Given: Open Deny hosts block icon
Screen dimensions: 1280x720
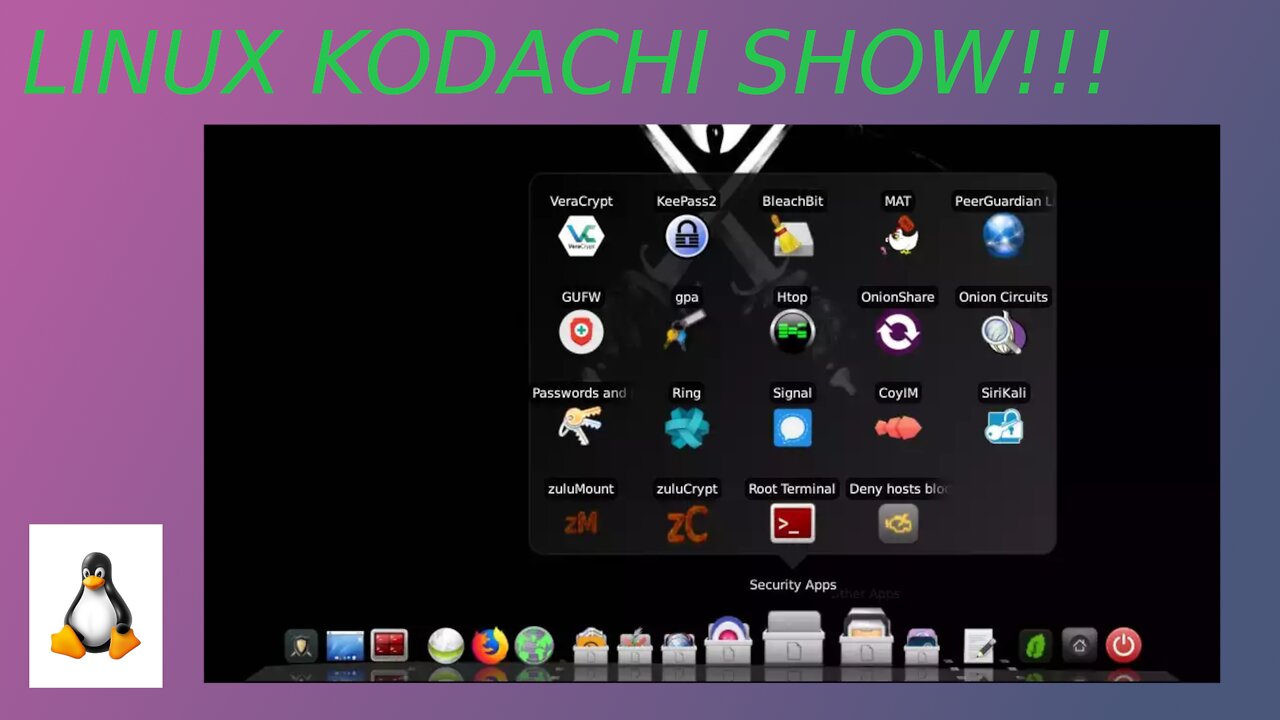Looking at the screenshot, I should (898, 523).
